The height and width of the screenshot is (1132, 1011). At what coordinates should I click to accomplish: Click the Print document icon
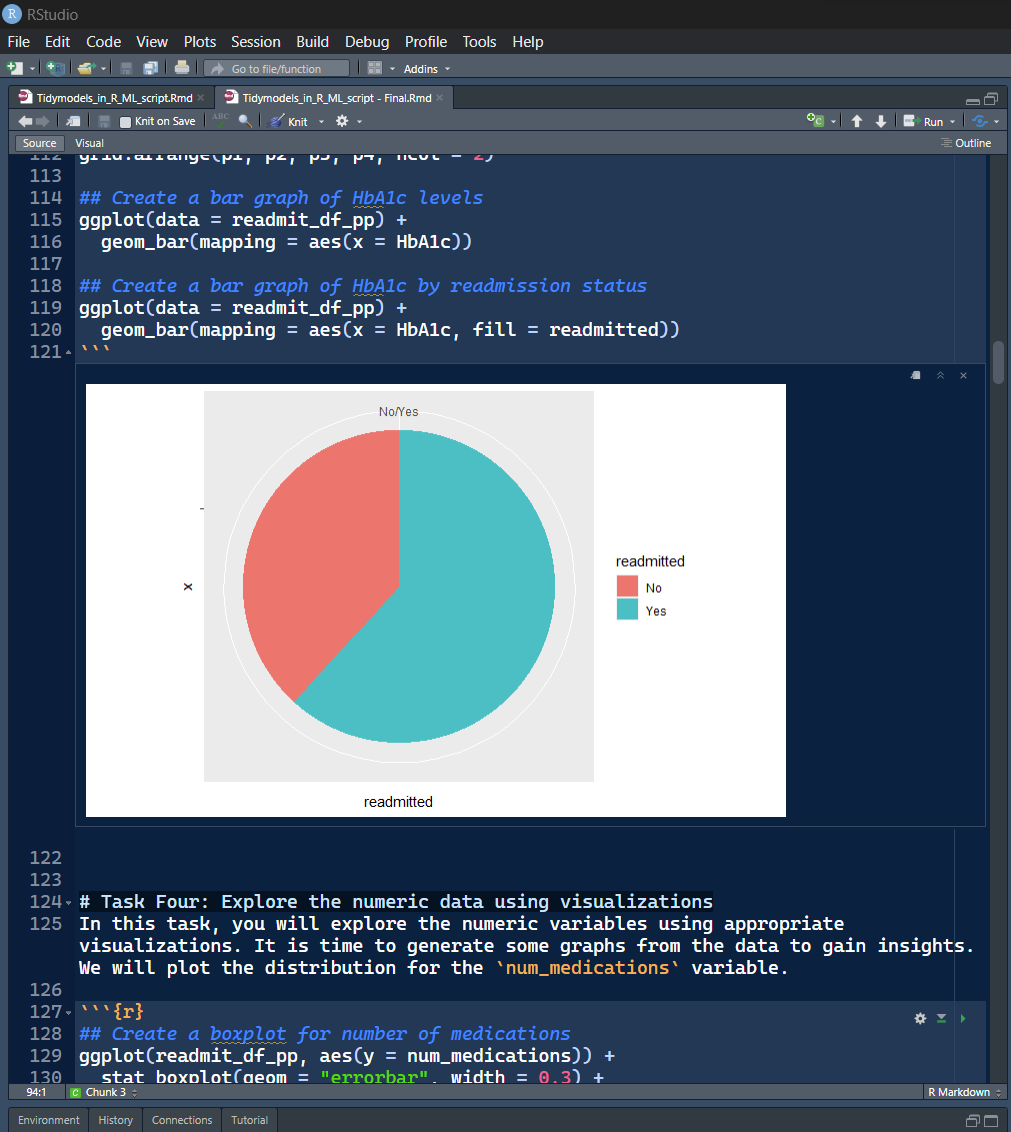click(x=182, y=68)
